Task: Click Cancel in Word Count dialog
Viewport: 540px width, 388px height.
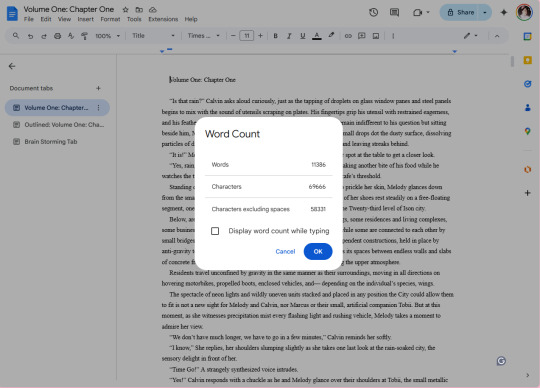Action: tap(285, 251)
